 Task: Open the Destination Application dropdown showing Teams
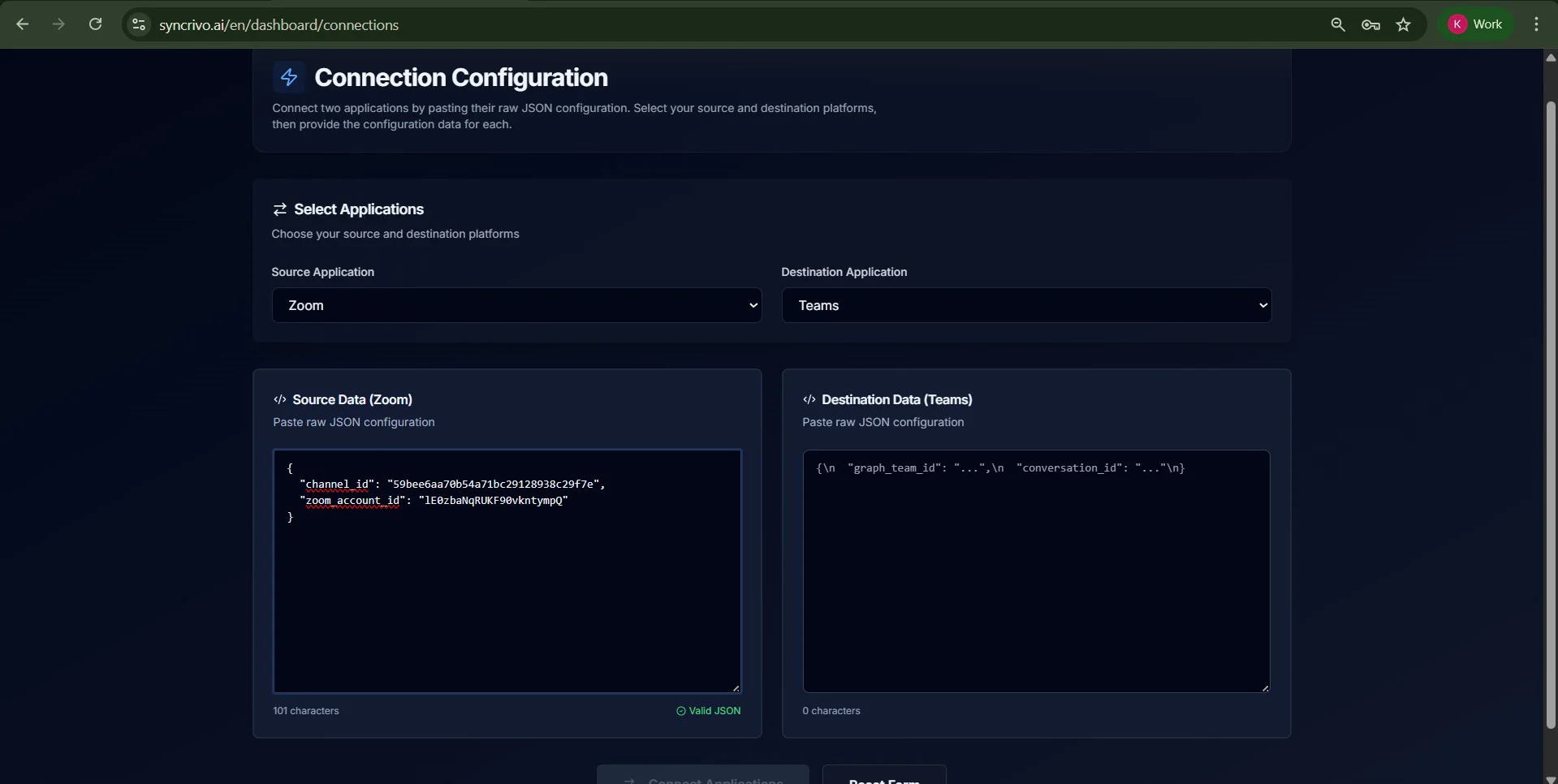tap(1026, 305)
